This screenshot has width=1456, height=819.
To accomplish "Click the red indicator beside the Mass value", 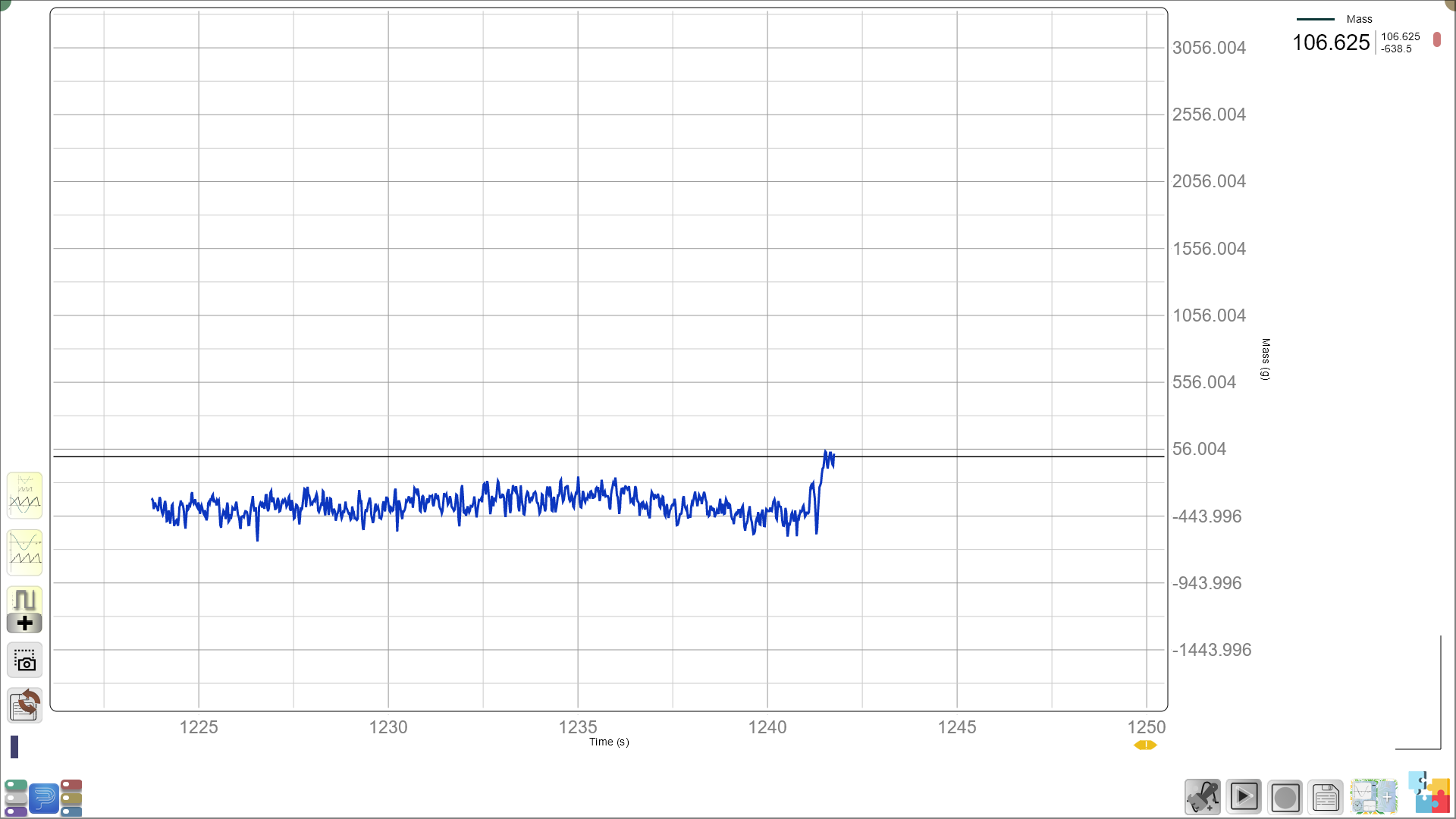I will pos(1436,39).
